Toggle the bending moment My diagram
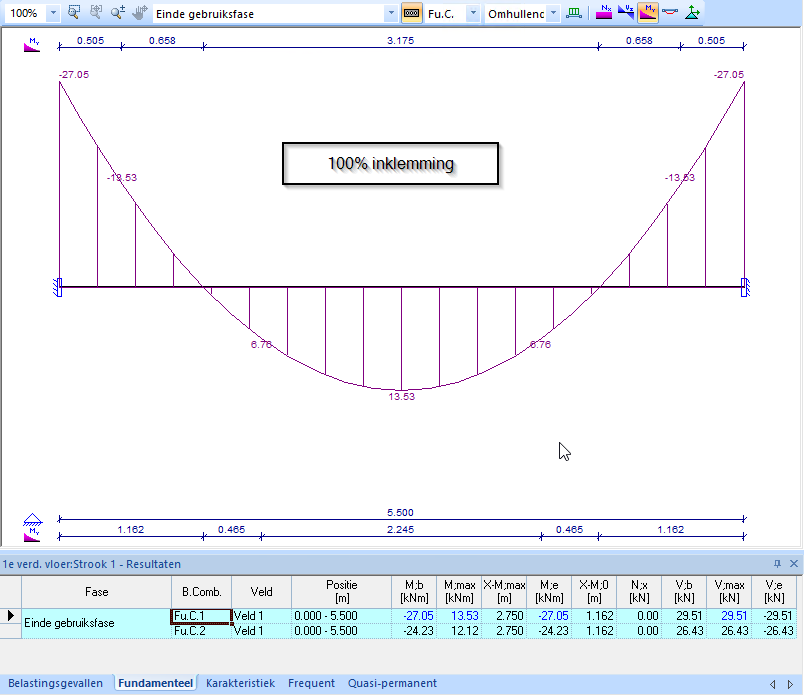Screen dimensions: 804x696 (648, 13)
